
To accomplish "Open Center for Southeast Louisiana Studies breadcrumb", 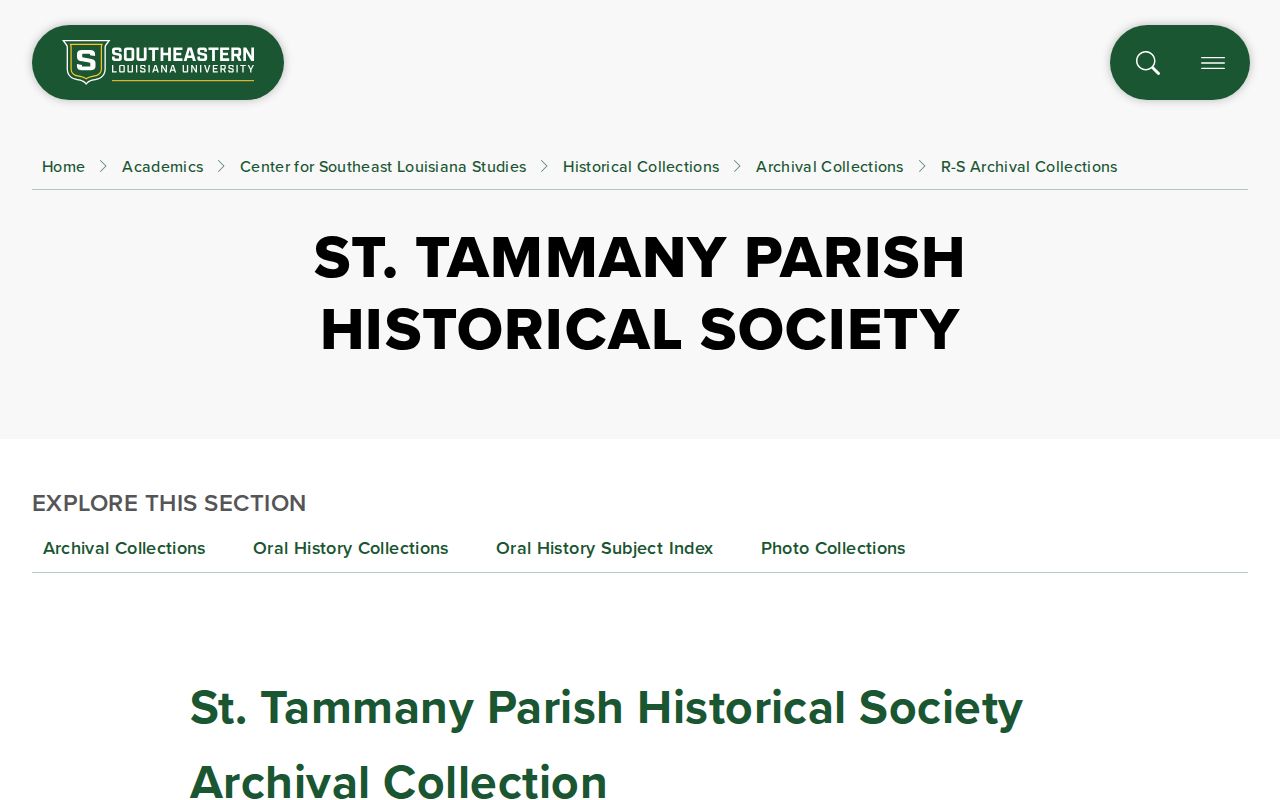I will click(x=383, y=167).
